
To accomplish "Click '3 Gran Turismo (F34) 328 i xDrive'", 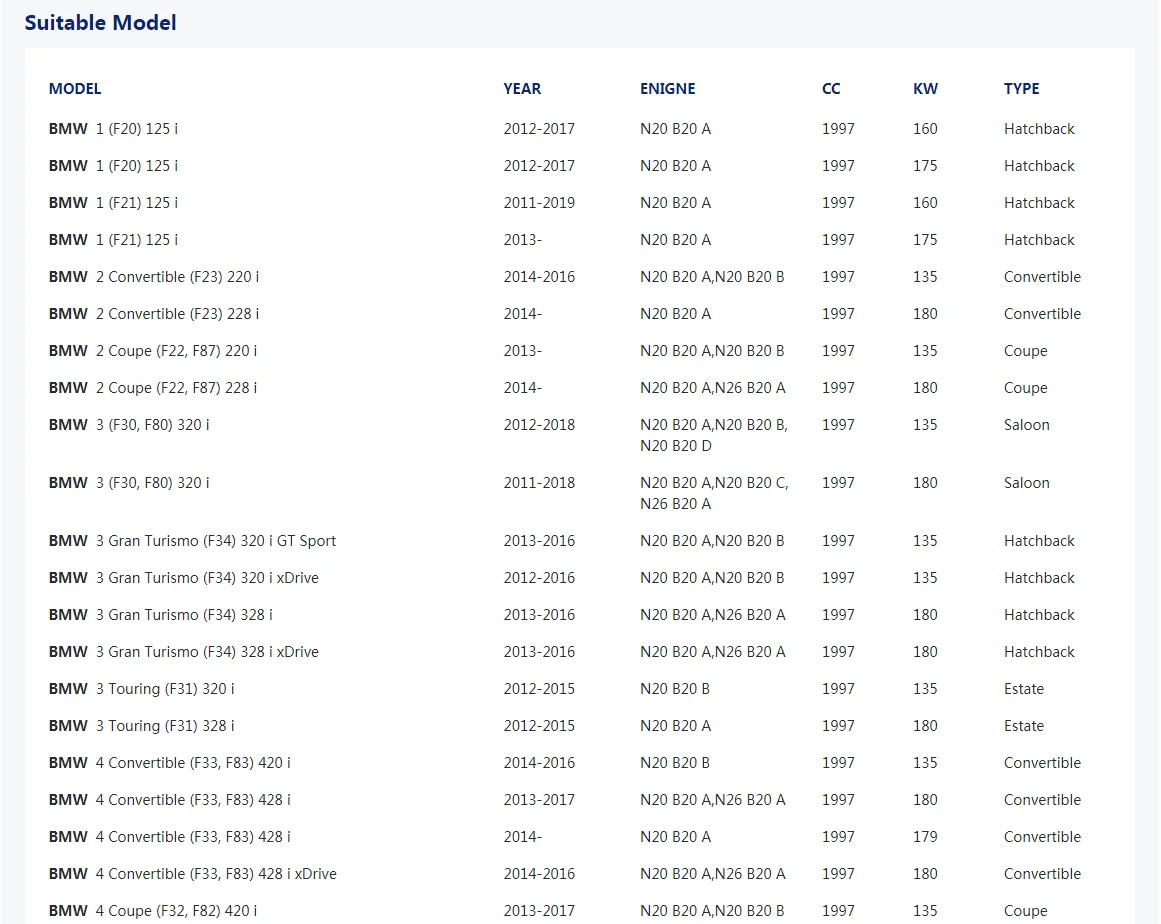I will click(x=207, y=652).
